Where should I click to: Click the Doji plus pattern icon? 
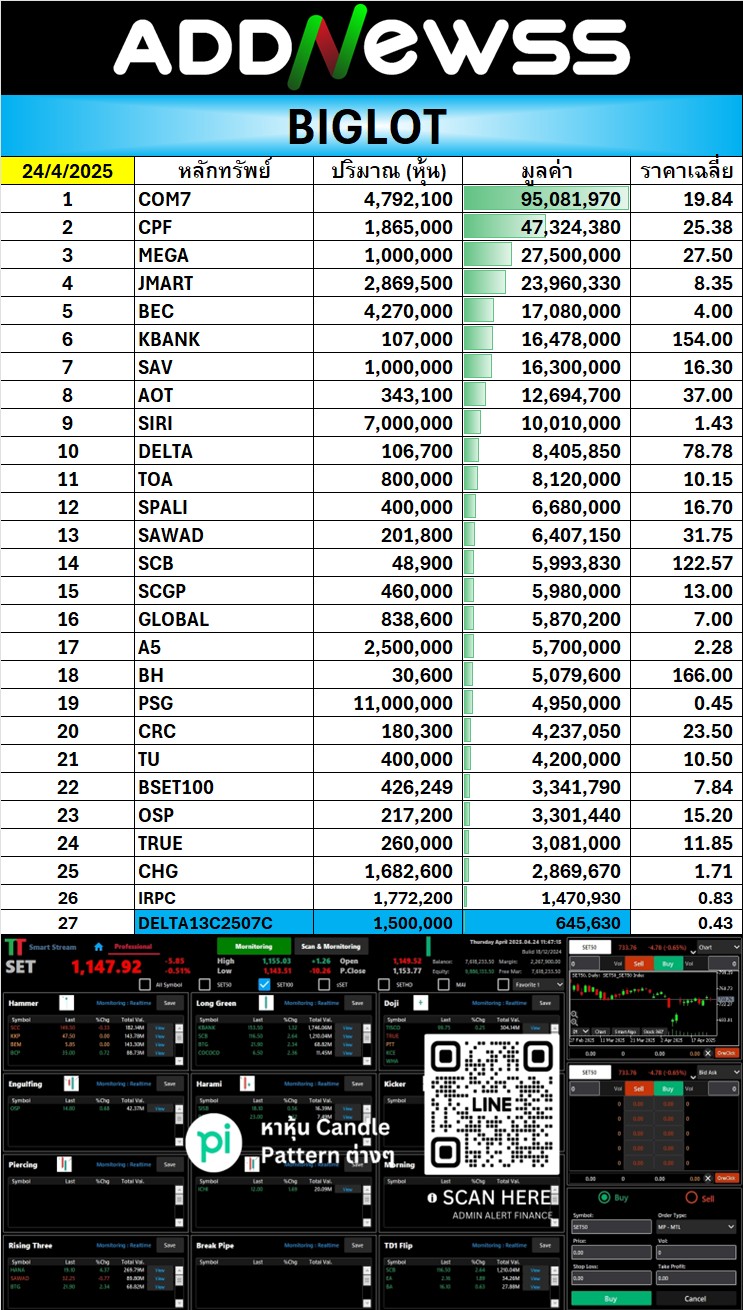[x=420, y=1002]
